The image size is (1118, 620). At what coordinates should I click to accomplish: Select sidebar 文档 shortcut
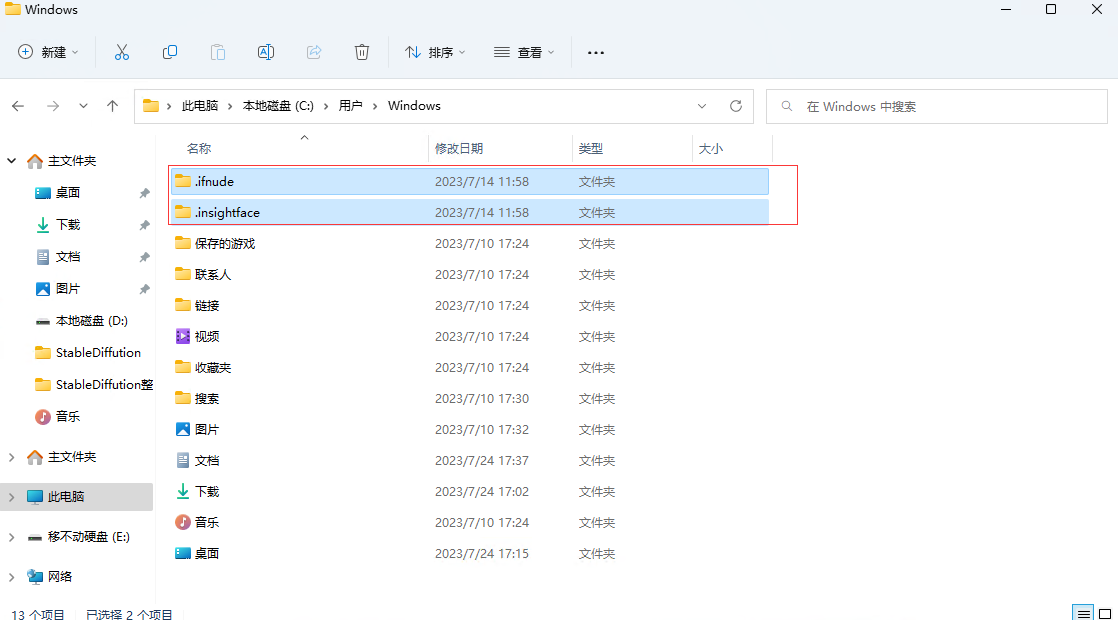(x=68, y=257)
